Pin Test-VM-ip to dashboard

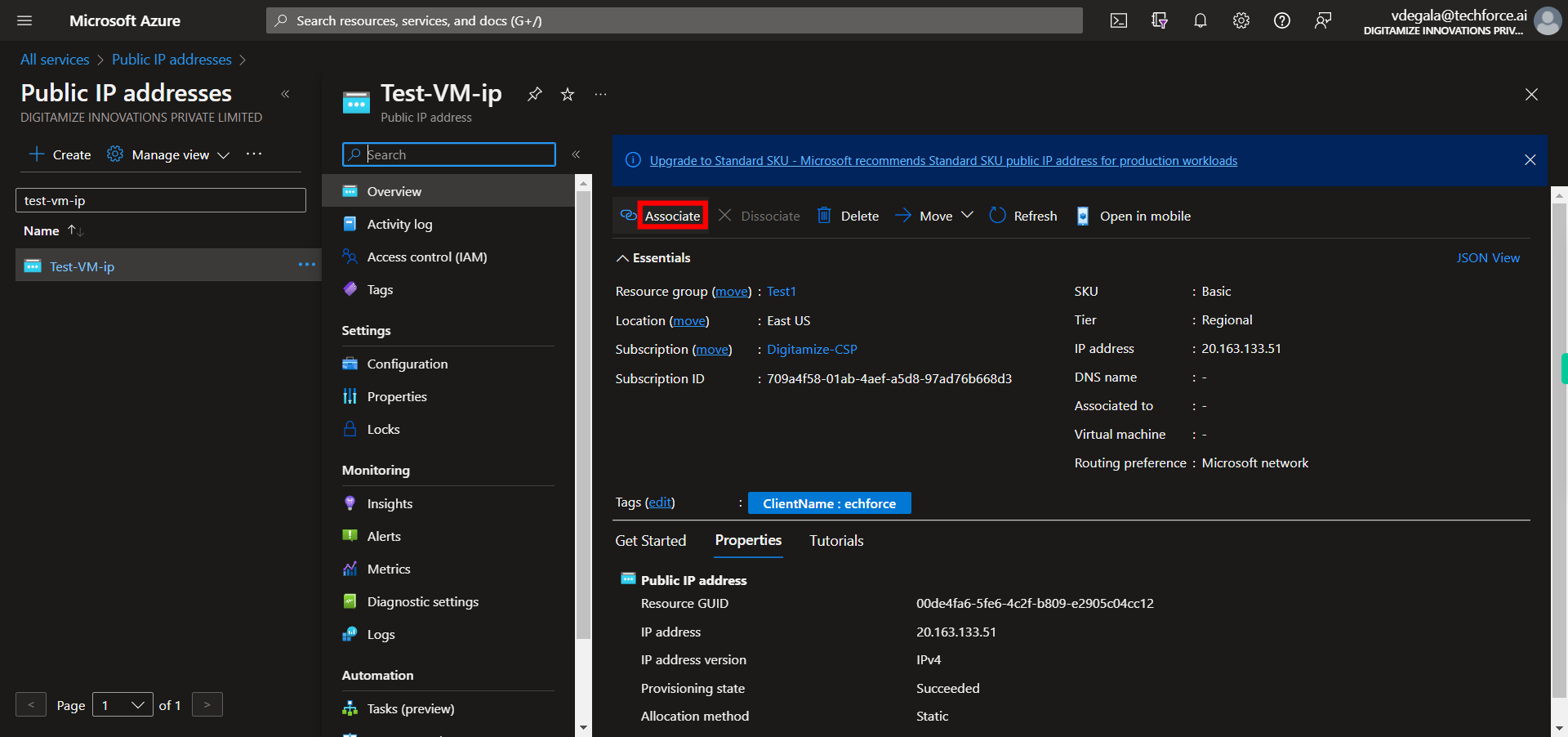[x=535, y=94]
